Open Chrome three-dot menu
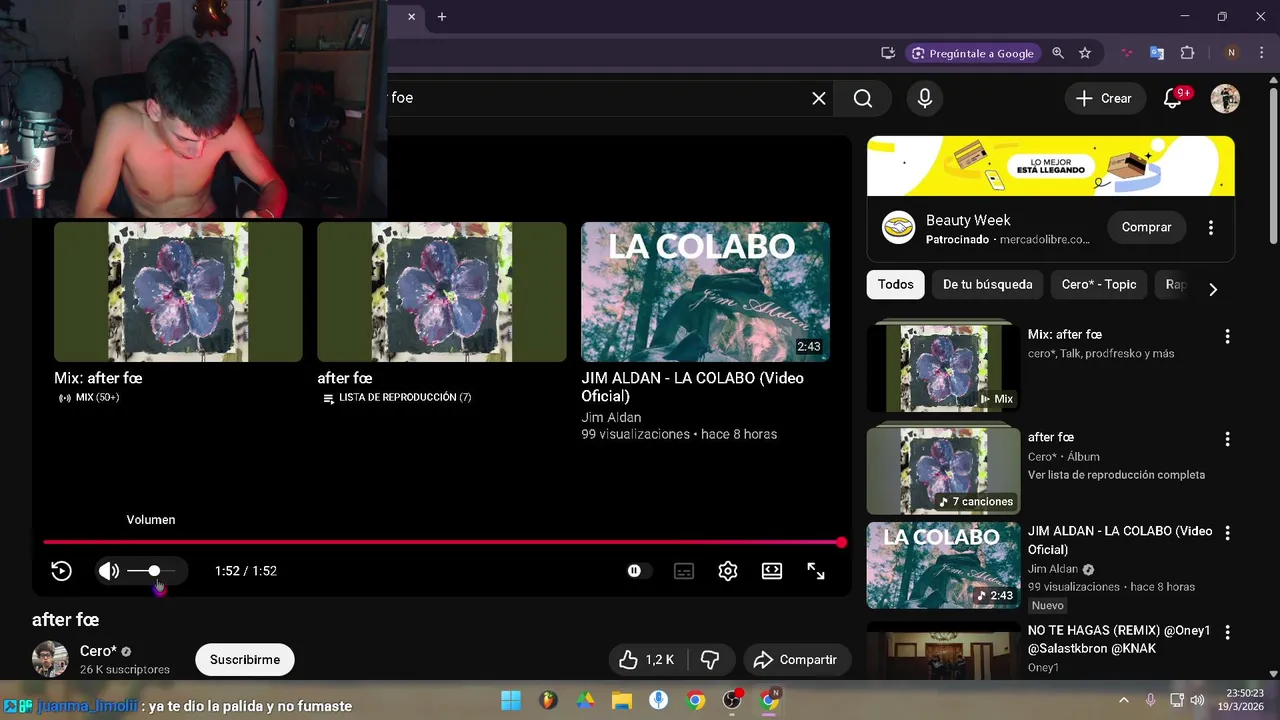The width and height of the screenshot is (1280, 720). [1261, 53]
